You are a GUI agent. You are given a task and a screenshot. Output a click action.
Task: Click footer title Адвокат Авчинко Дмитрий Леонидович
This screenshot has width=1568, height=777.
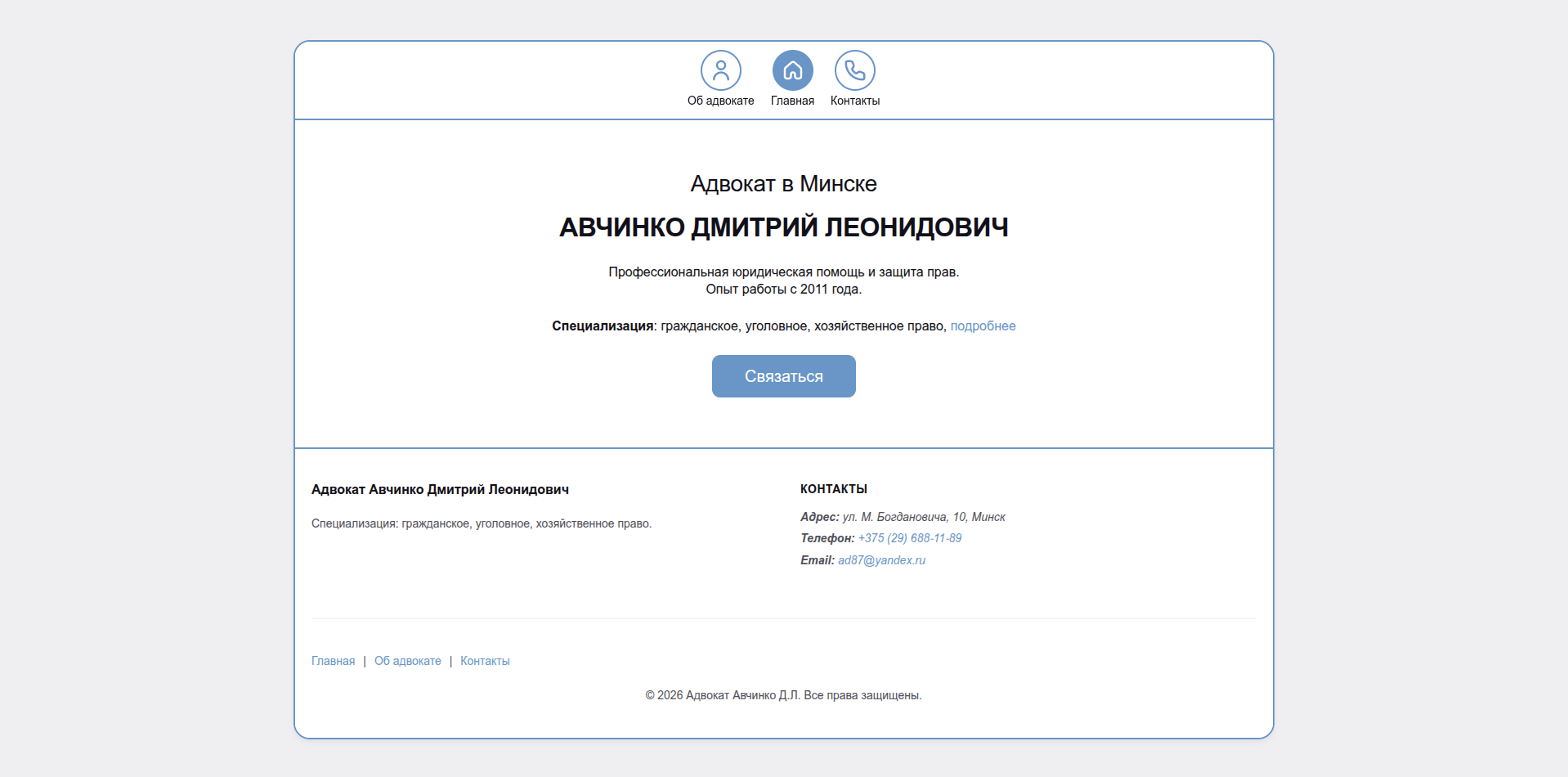[440, 489]
